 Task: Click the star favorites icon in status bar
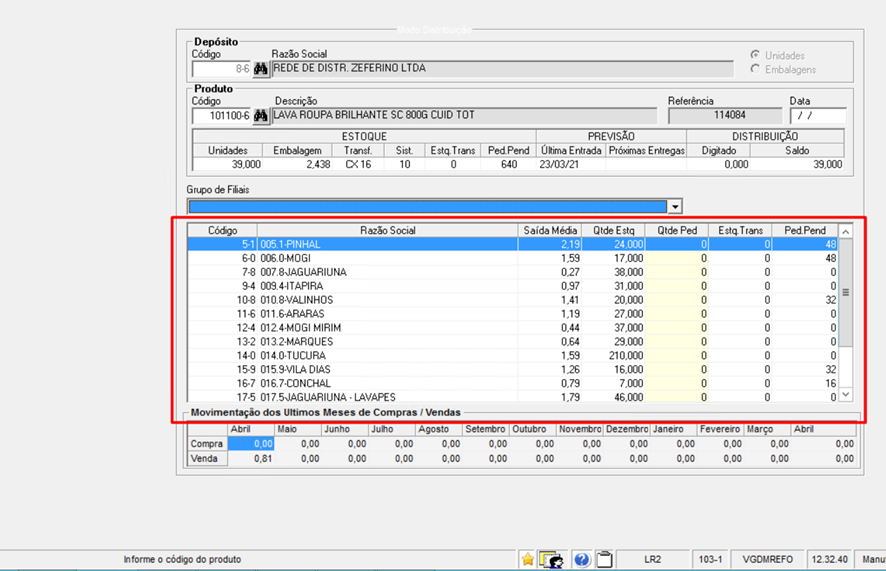528,559
